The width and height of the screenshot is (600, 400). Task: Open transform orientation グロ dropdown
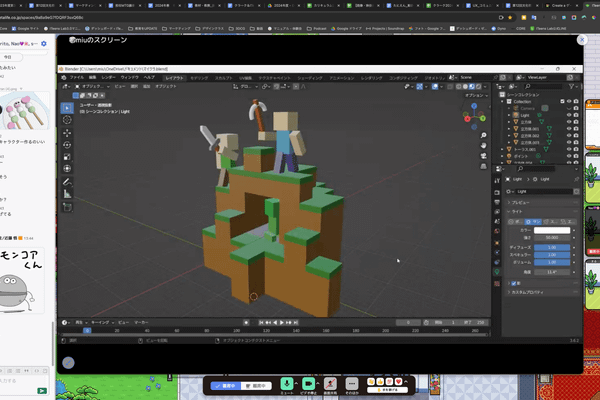point(245,87)
